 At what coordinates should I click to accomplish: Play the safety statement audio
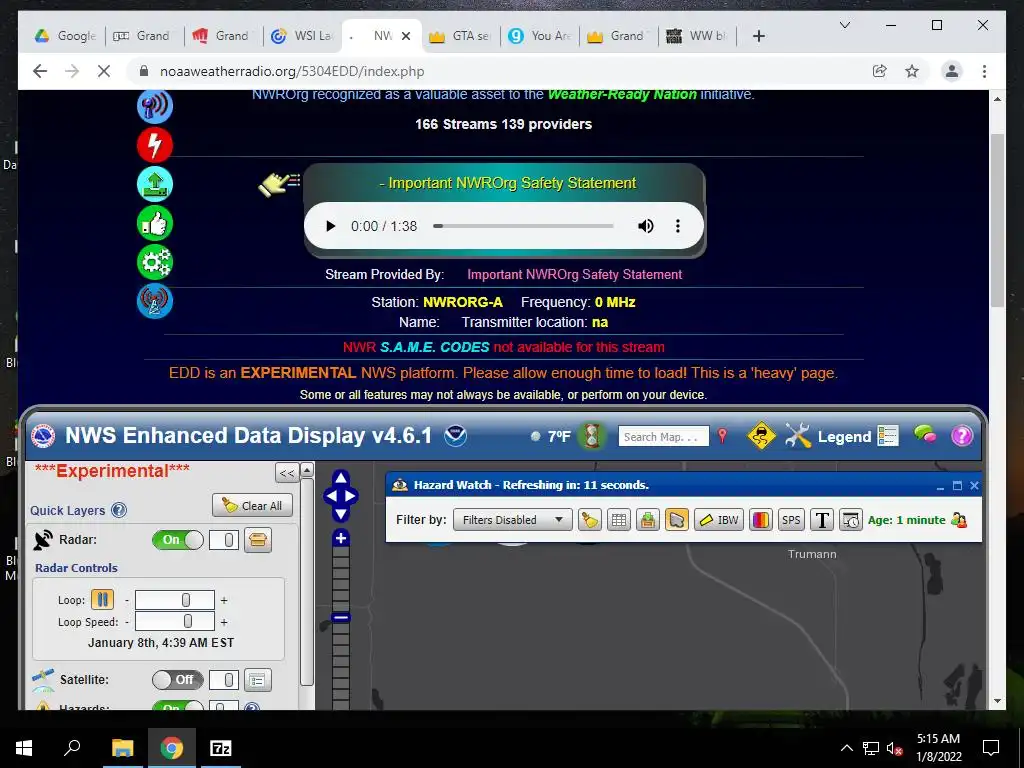[x=330, y=226]
